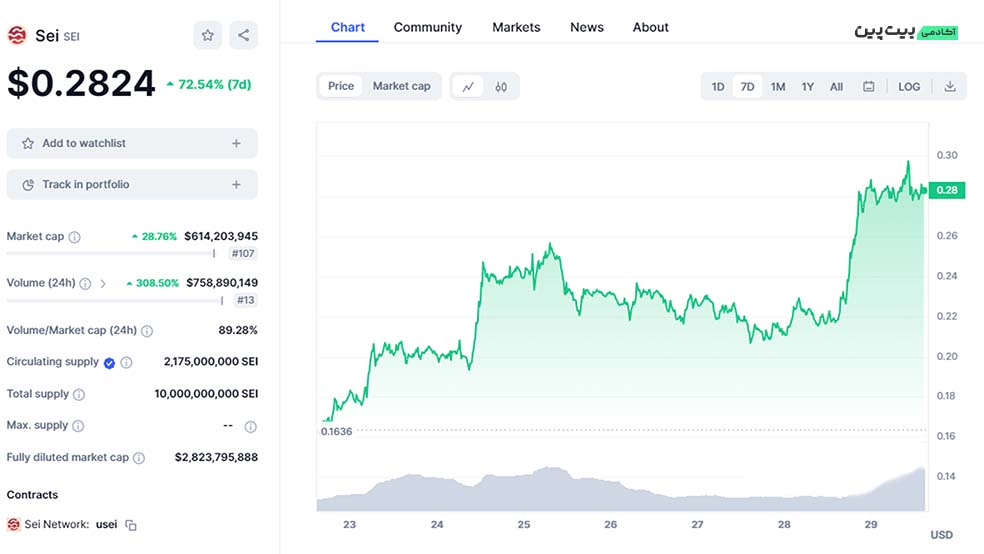Switch to candlestick chart icon
Image resolution: width=984 pixels, height=554 pixels.
tap(501, 87)
